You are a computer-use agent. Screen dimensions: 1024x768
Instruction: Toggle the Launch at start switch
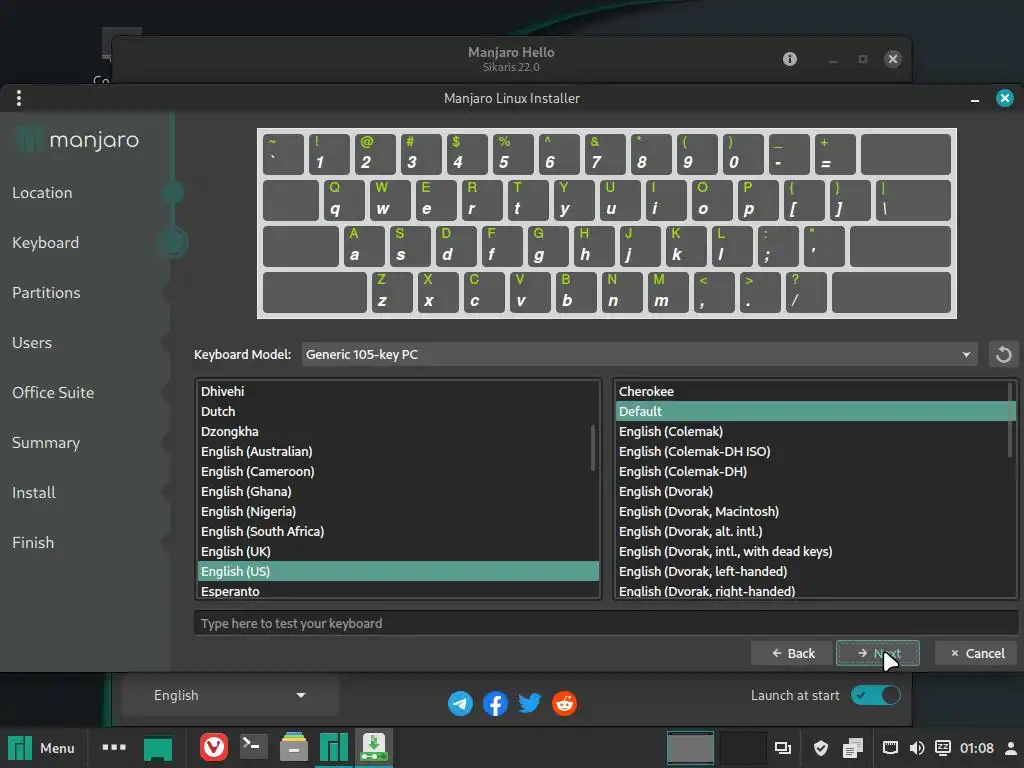[x=875, y=695]
